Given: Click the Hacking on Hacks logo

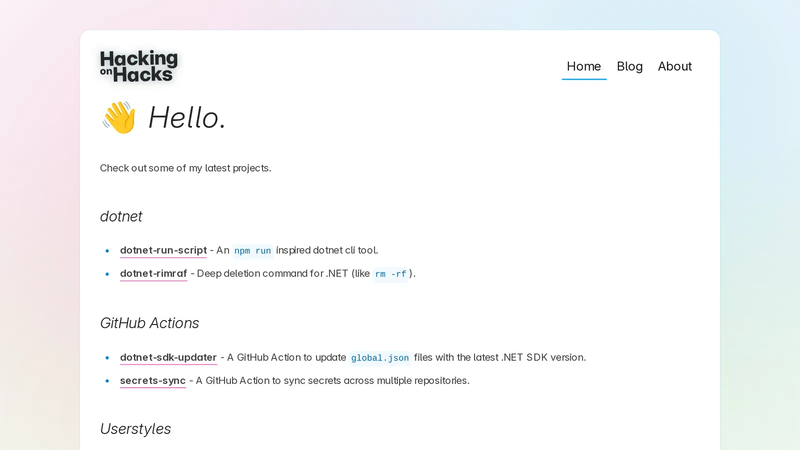Looking at the screenshot, I should (139, 66).
